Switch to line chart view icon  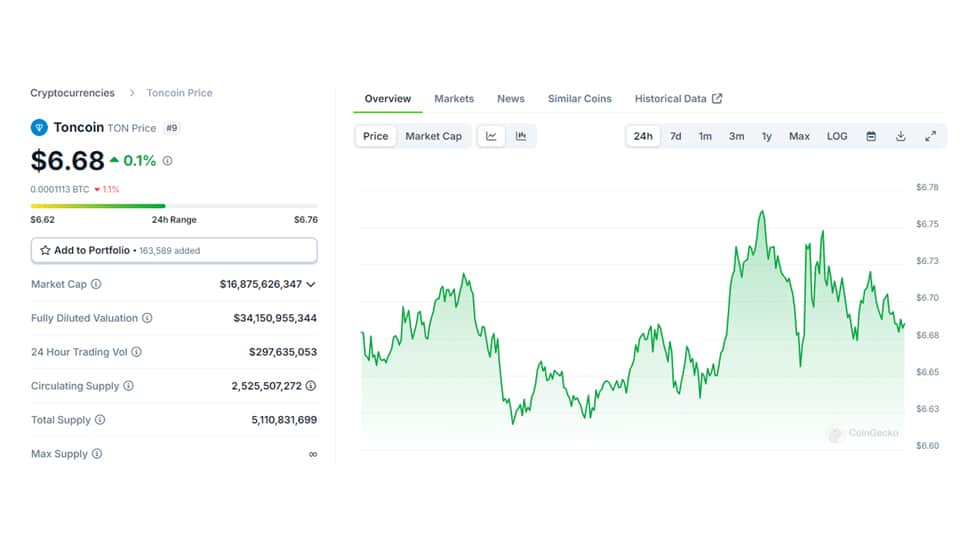[491, 136]
